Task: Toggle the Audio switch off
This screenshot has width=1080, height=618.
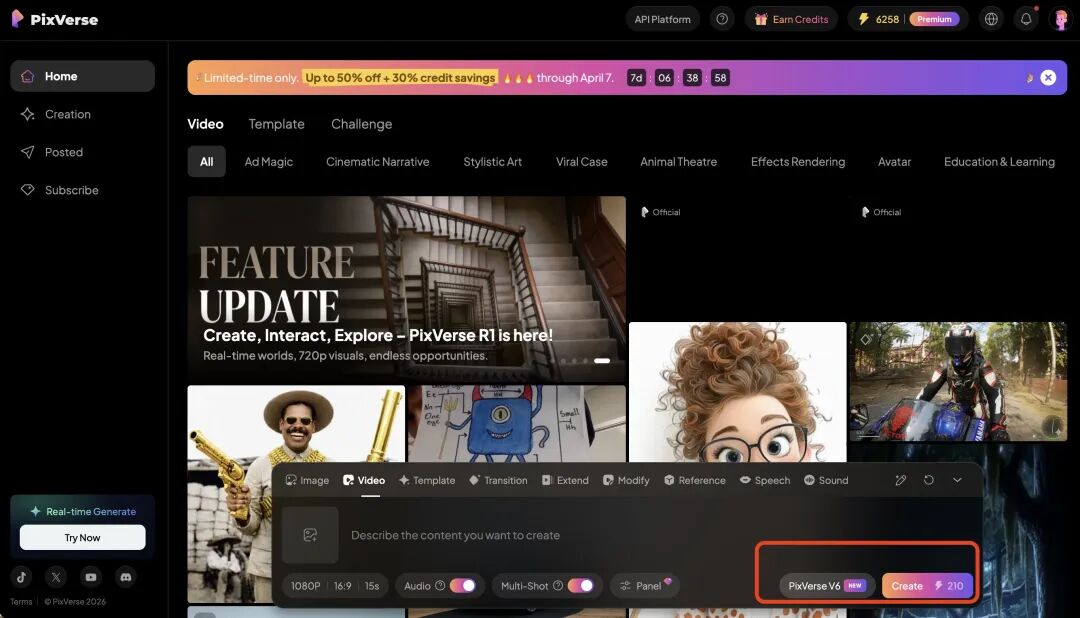Action: [x=462, y=586]
